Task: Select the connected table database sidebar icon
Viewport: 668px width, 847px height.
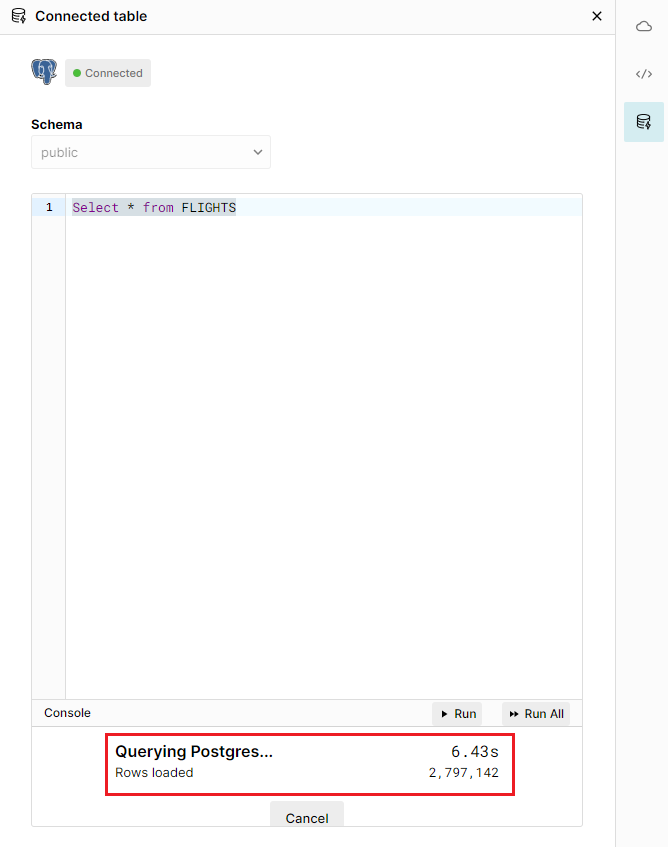Action: (x=644, y=122)
